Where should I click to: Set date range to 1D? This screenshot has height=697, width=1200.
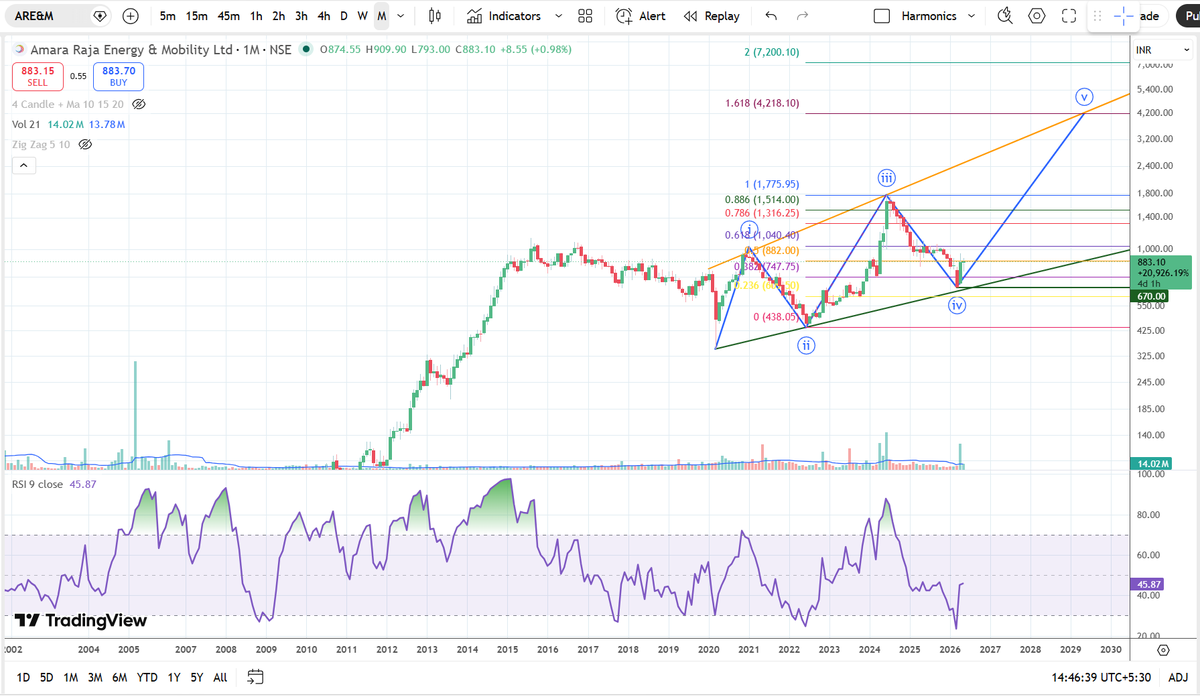(x=23, y=677)
